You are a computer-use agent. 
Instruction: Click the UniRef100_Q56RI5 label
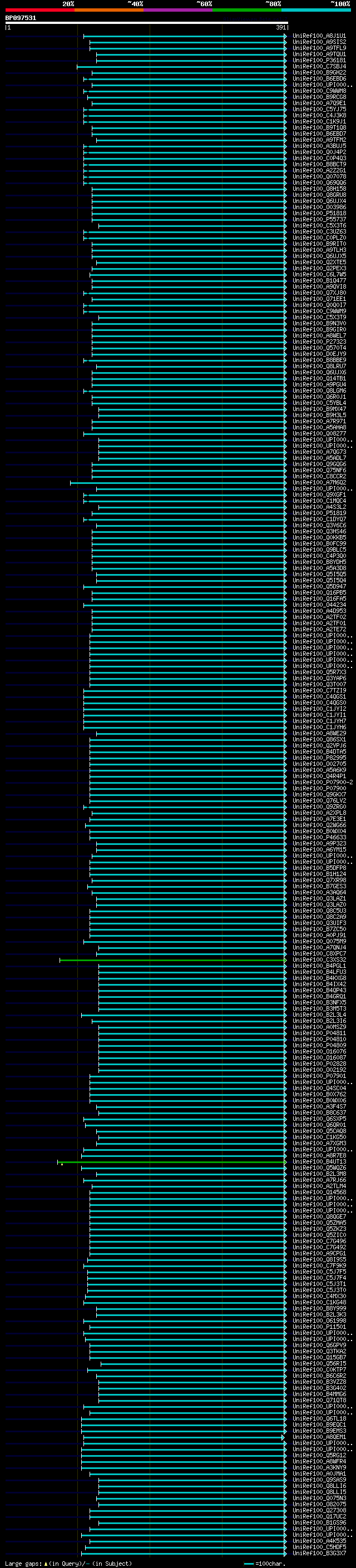319,1364
